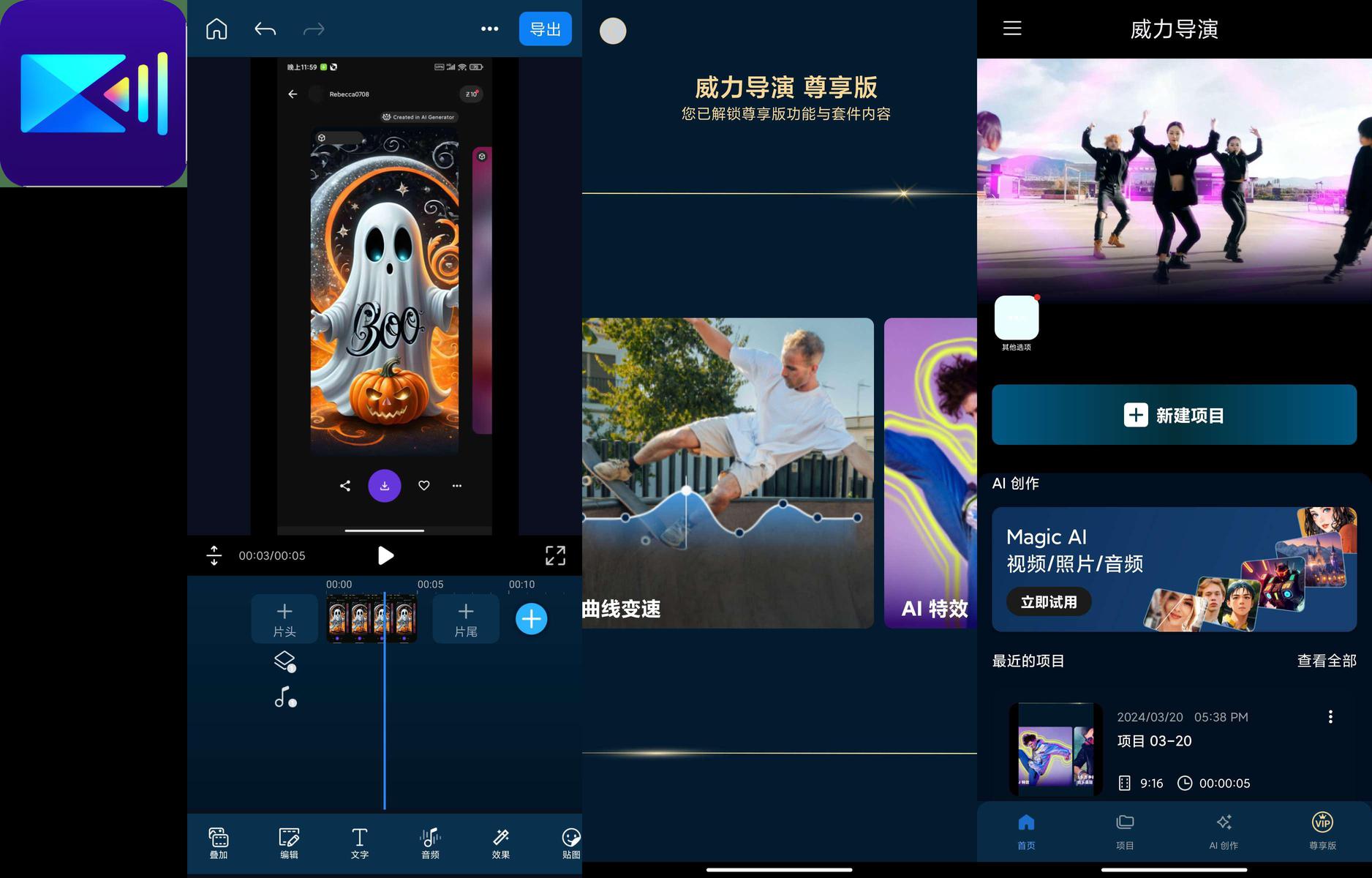Click the PowerDirector app logo
Viewport: 1372px width, 878px height.
94,94
